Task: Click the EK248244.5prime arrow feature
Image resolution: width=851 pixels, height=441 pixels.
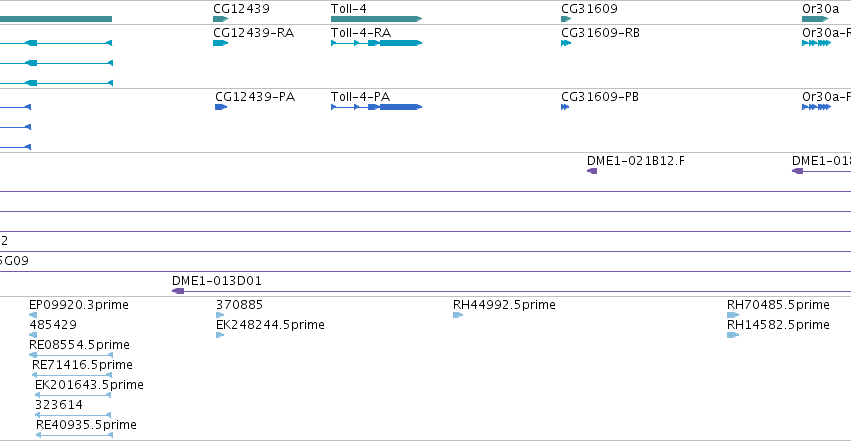Action: [220, 335]
